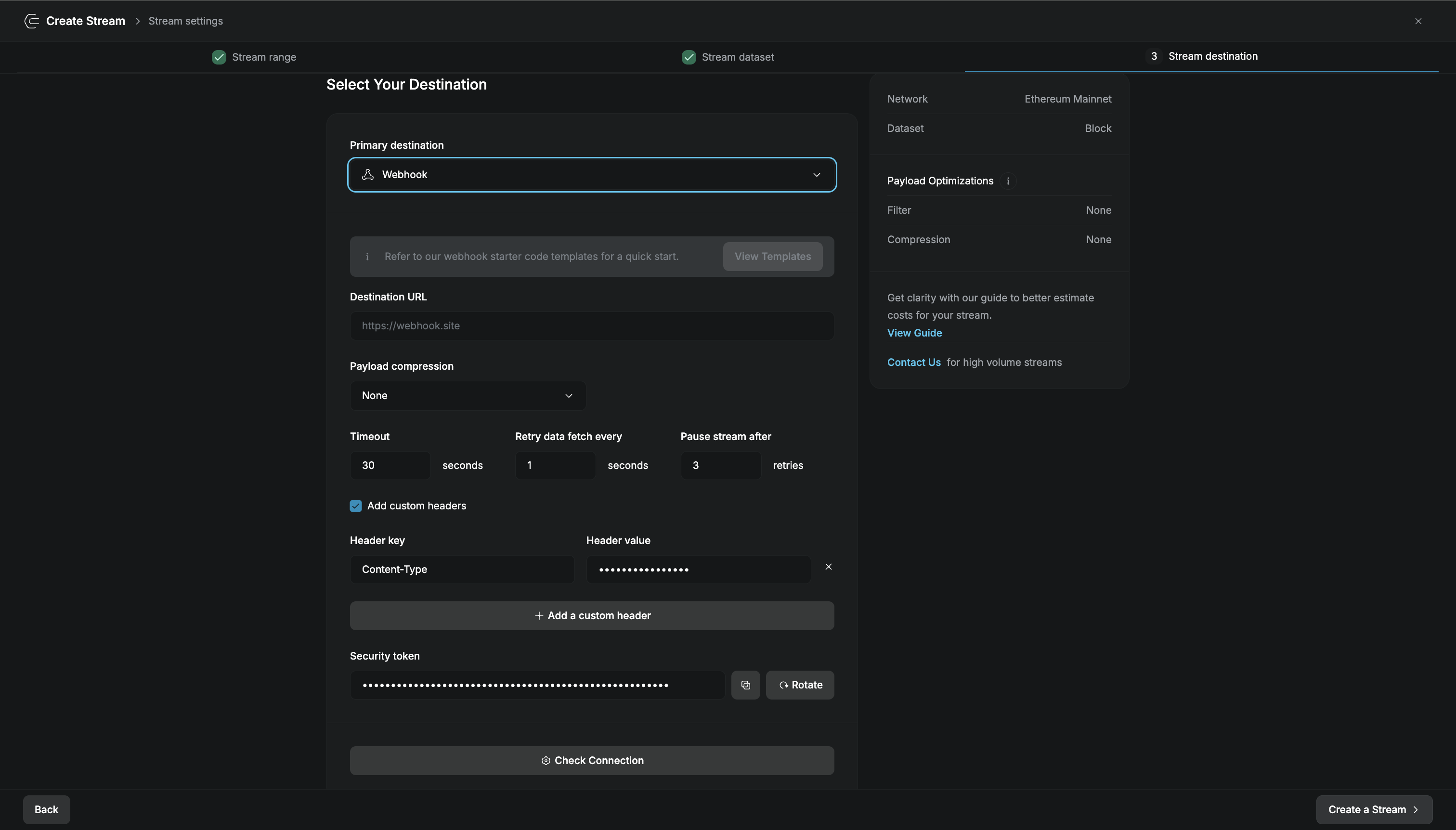Click the masked Header value field

click(698, 570)
